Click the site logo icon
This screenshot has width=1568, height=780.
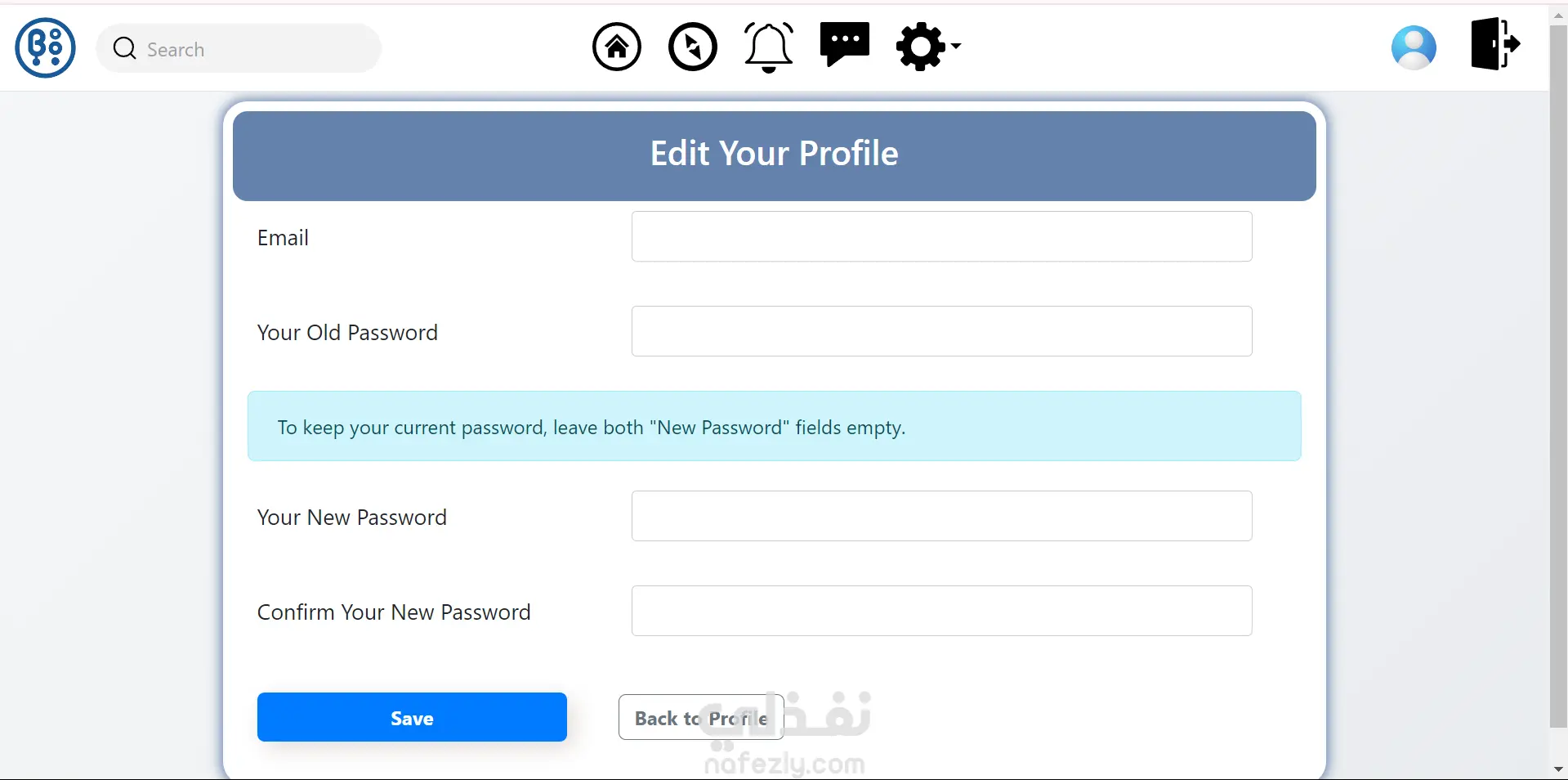click(x=46, y=48)
